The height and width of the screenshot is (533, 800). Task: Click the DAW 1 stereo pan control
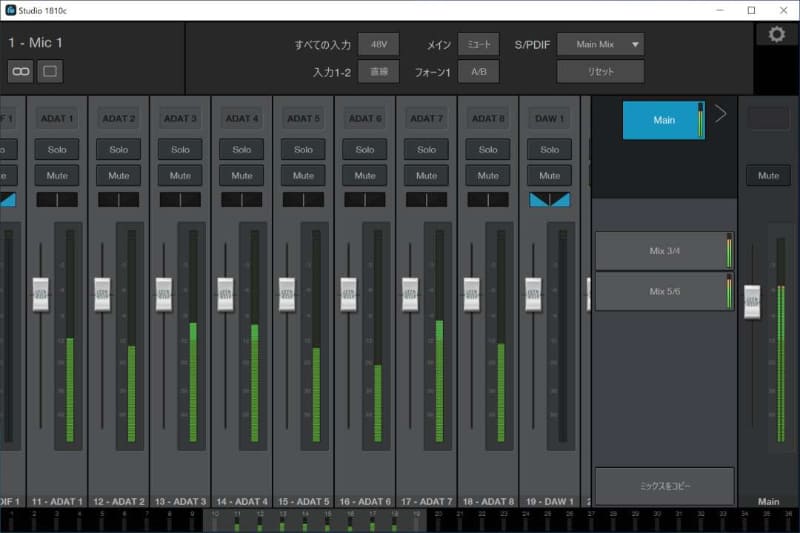(x=549, y=199)
